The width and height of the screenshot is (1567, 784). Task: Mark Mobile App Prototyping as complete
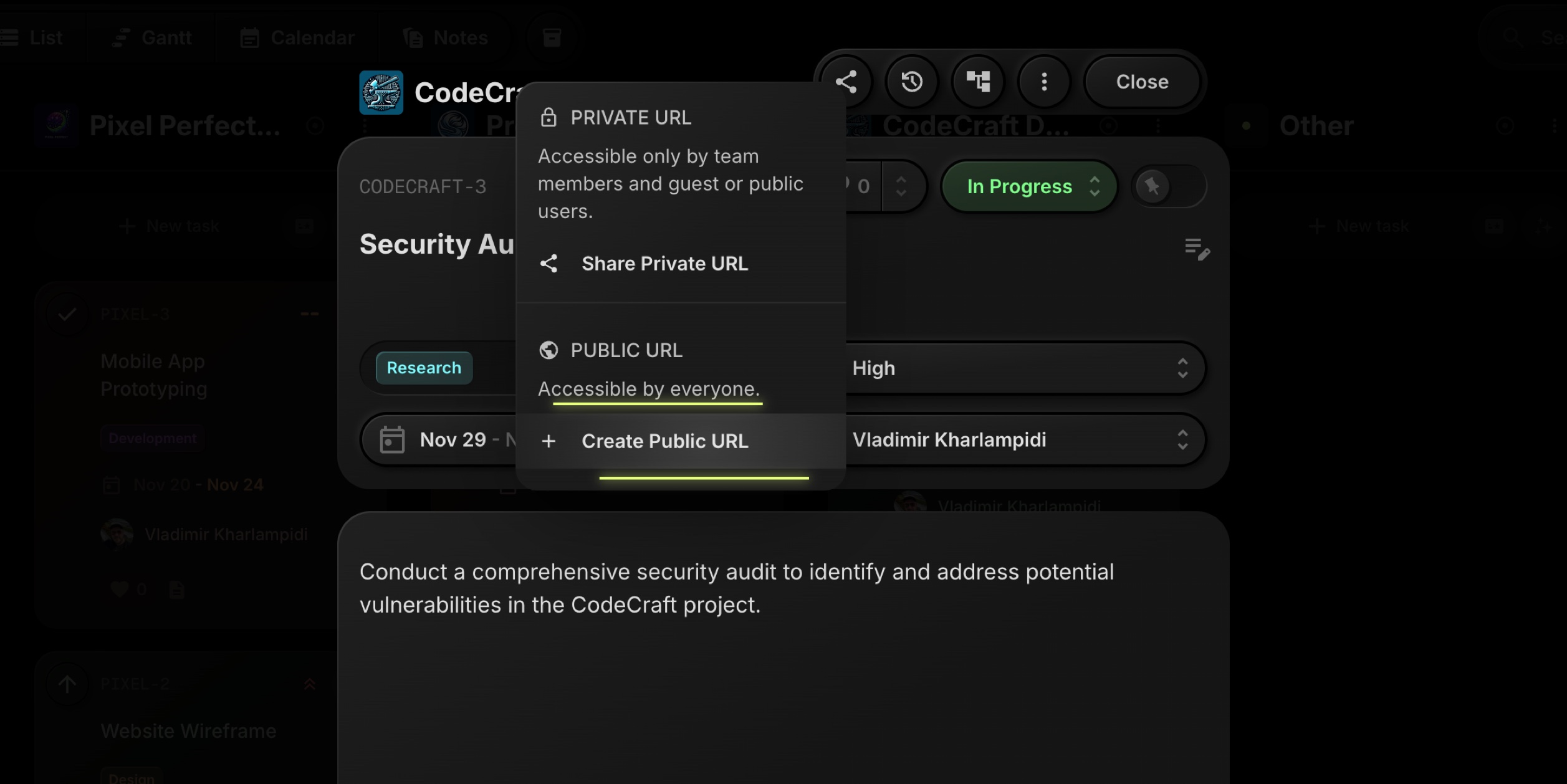(67, 314)
